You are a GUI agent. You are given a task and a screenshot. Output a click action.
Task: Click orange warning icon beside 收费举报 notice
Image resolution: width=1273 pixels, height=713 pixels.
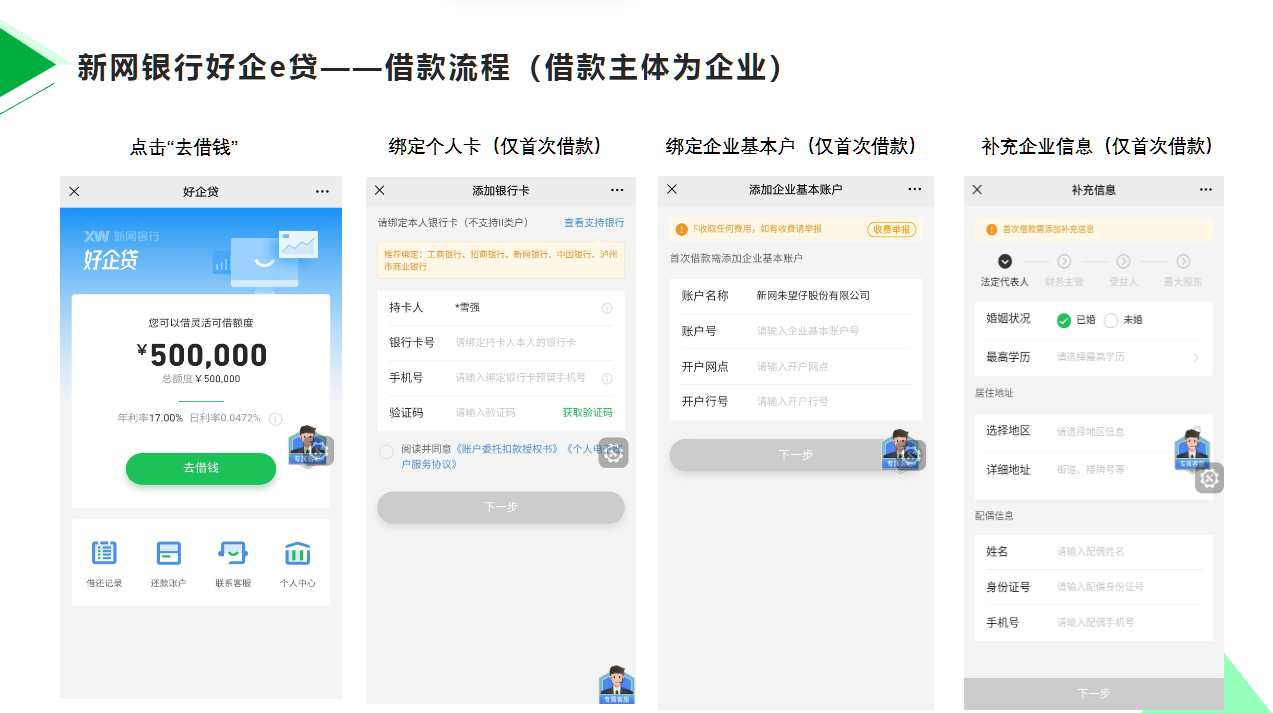pyautogui.click(x=682, y=229)
